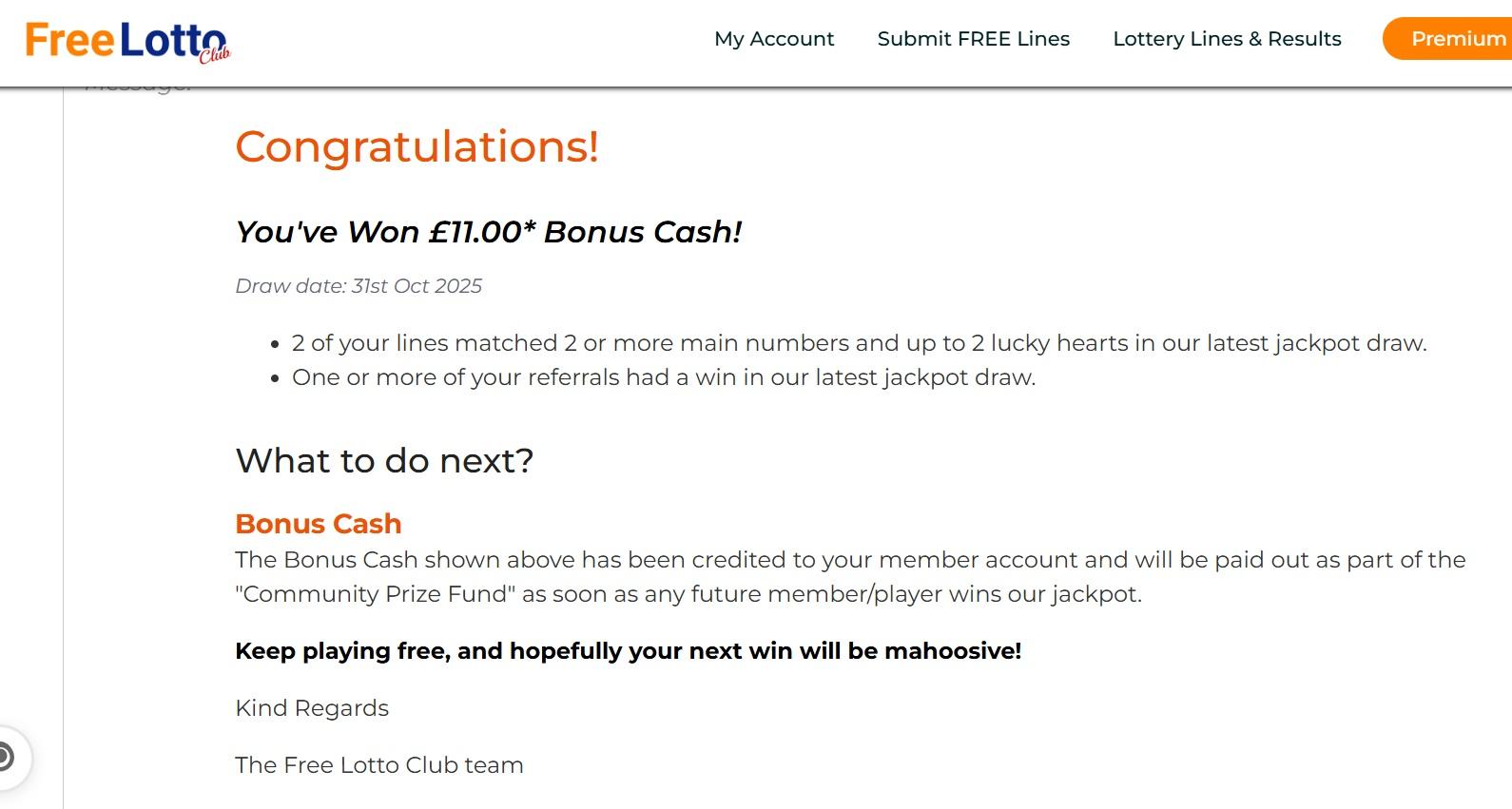Screen dimensions: 1512x809
Task: Click the "What to do next?" heading
Action: 384,461
